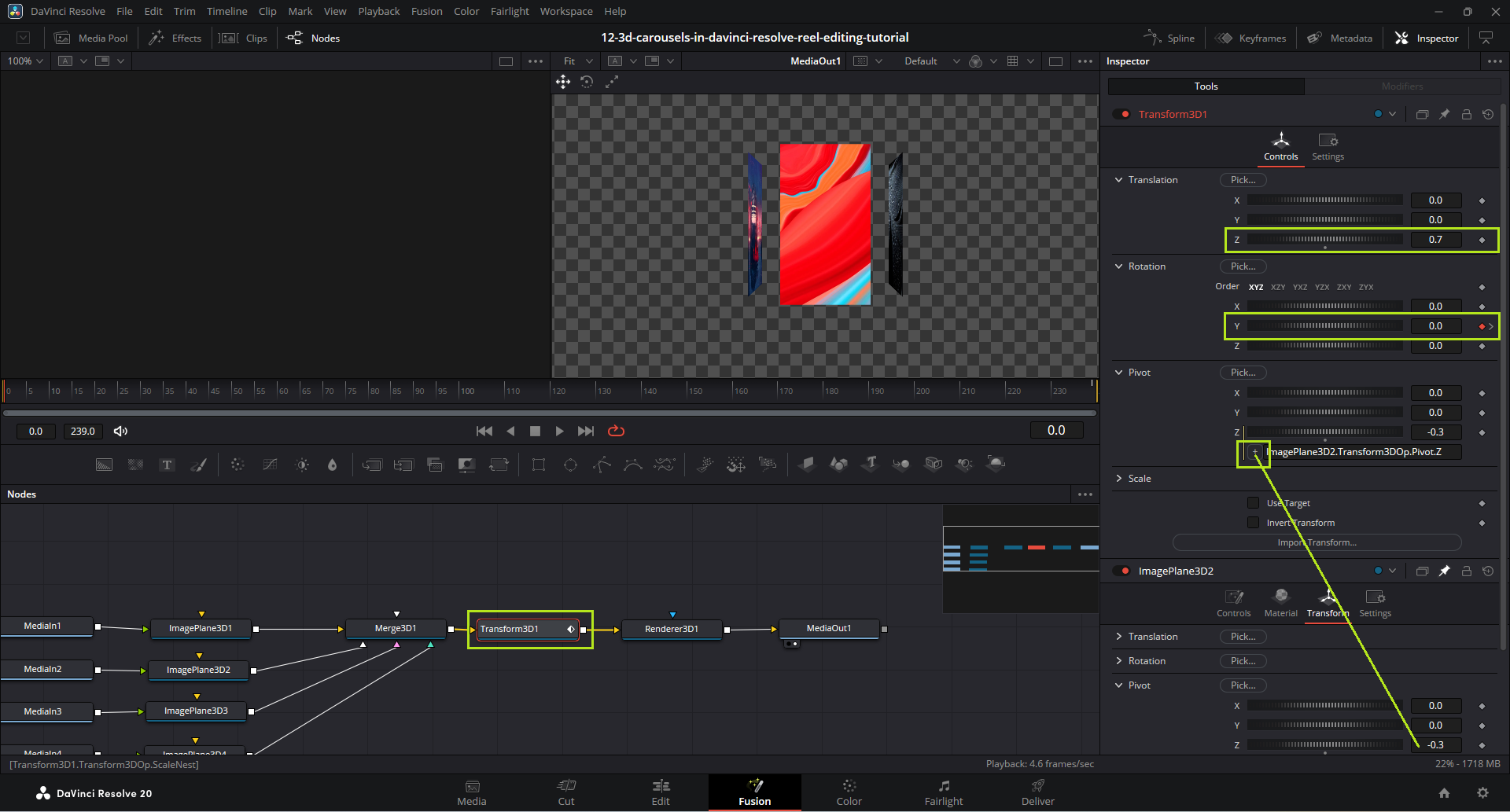Enable the Use Target checkbox
Viewport: 1510px width, 812px height.
pyautogui.click(x=1253, y=503)
